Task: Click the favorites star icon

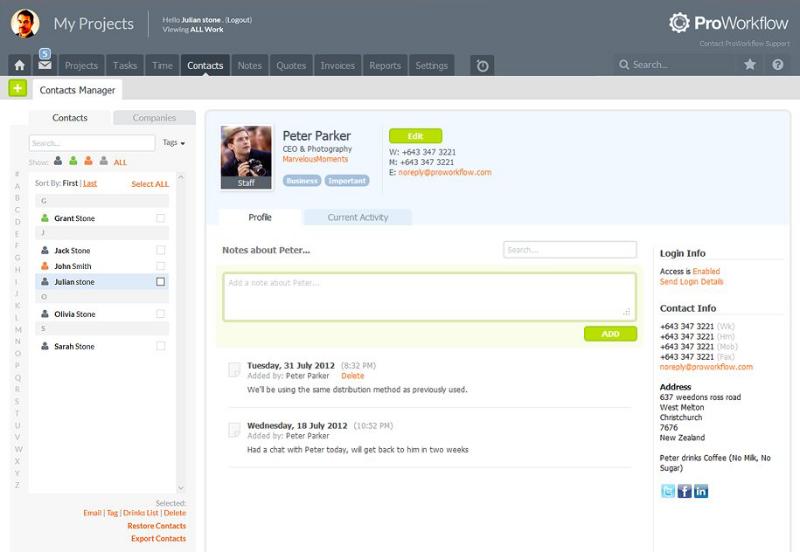Action: tap(749, 64)
